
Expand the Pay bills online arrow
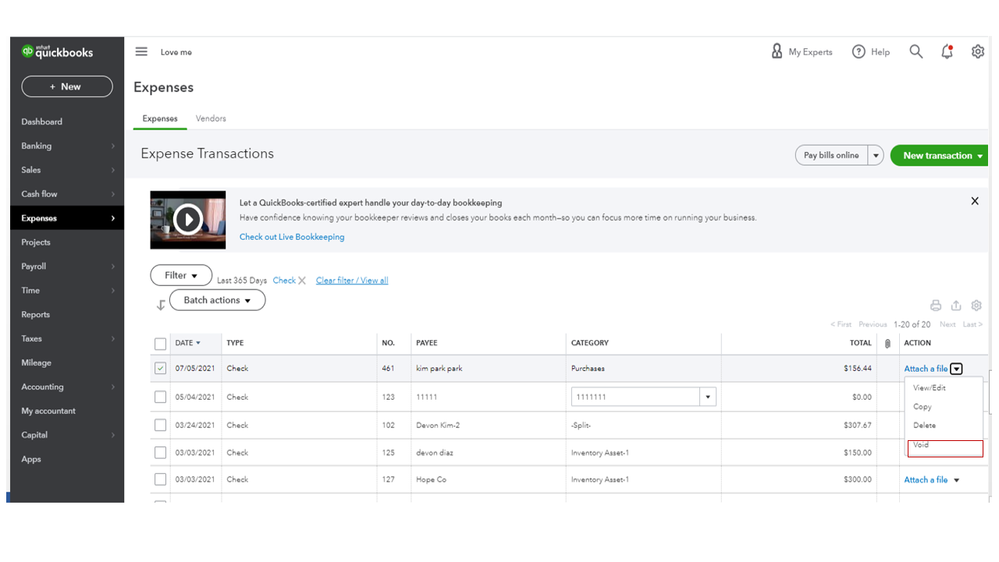[x=875, y=155]
